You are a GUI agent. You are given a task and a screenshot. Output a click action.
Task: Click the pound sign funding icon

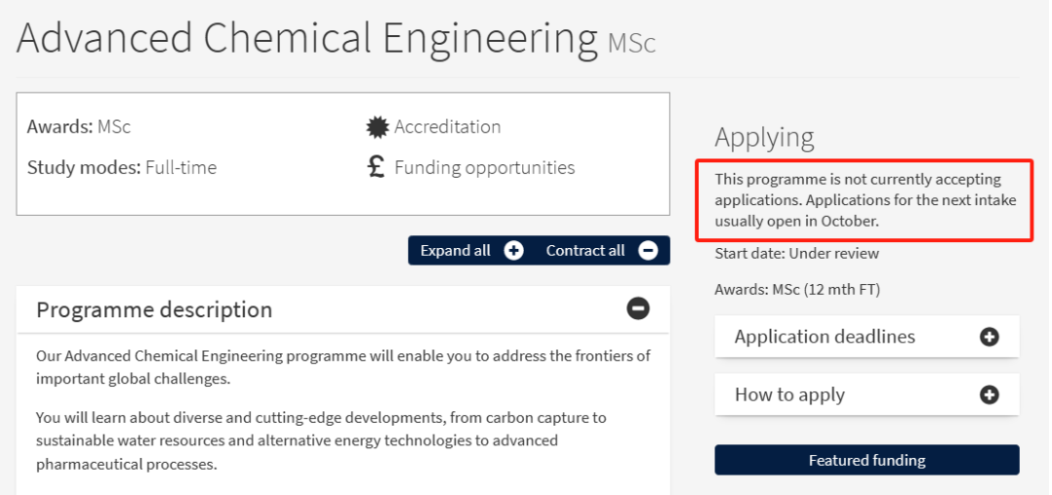pyautogui.click(x=377, y=167)
